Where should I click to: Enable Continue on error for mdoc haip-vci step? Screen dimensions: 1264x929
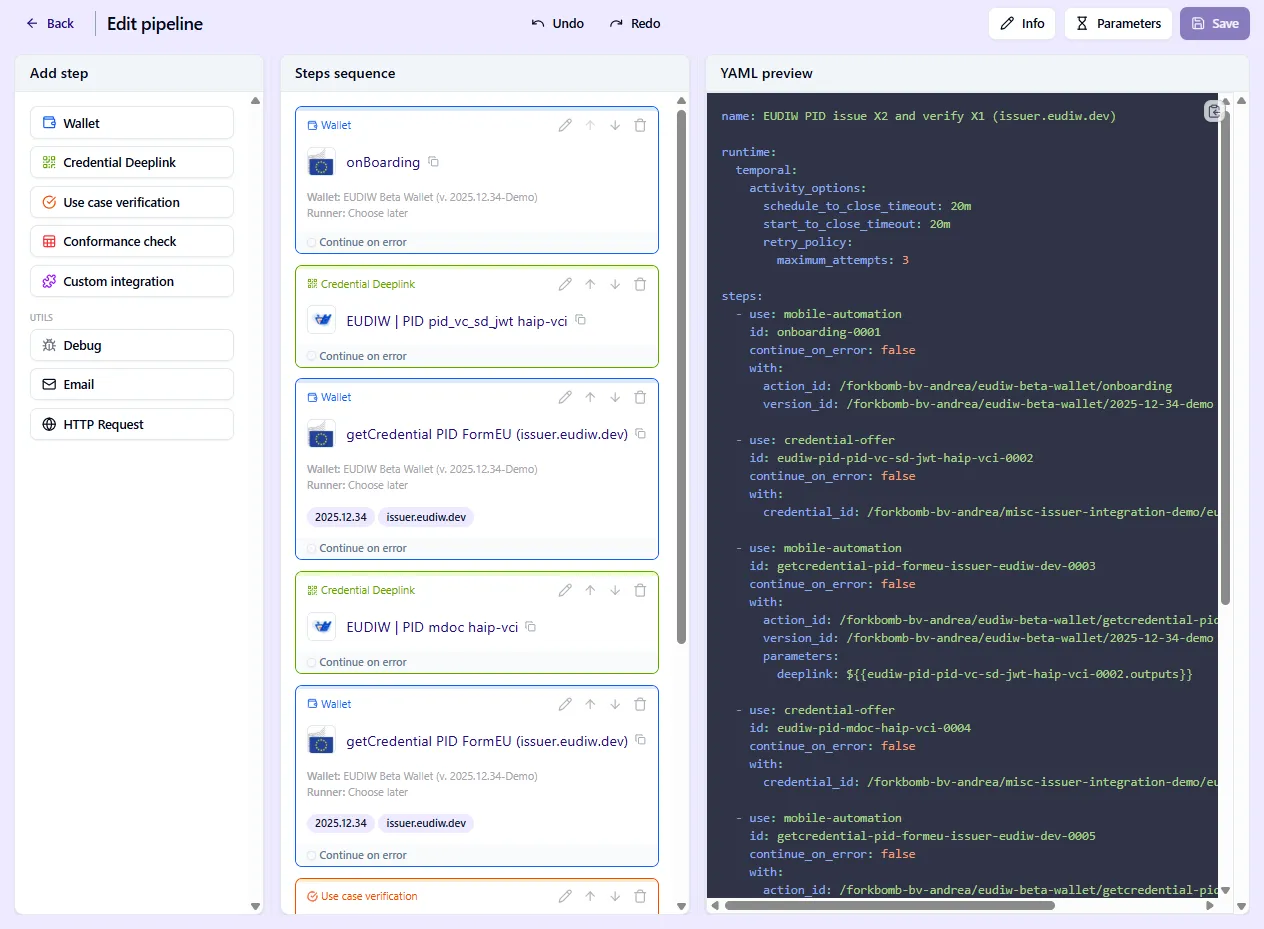pyautogui.click(x=311, y=662)
